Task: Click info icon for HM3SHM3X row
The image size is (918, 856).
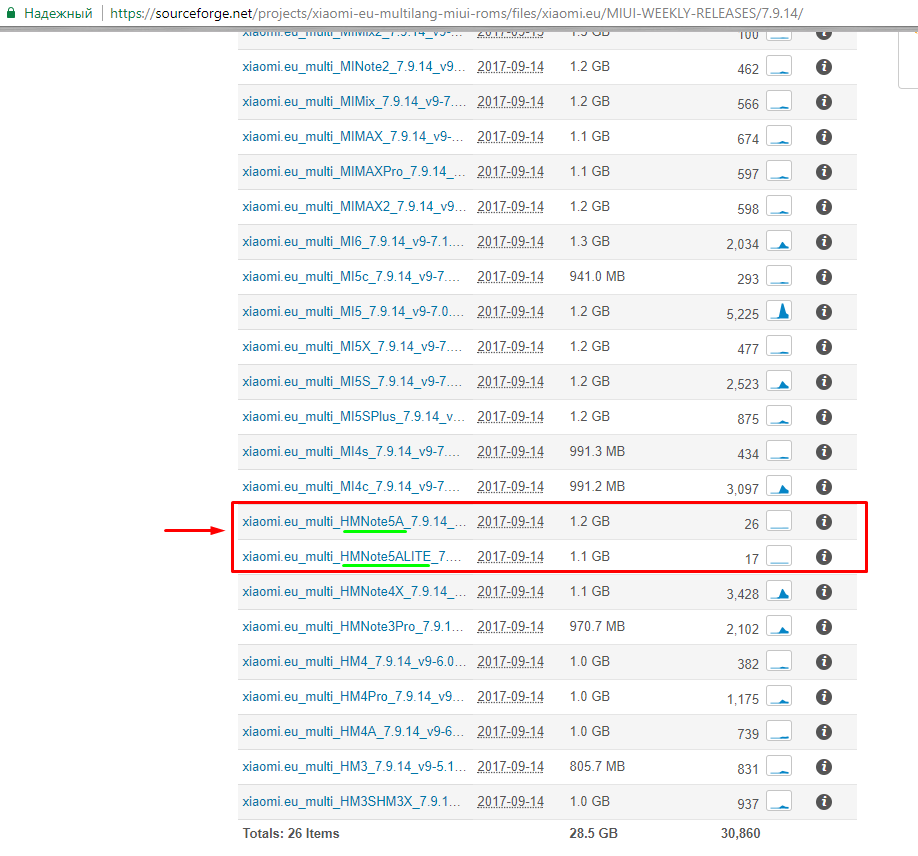Action: [x=823, y=801]
